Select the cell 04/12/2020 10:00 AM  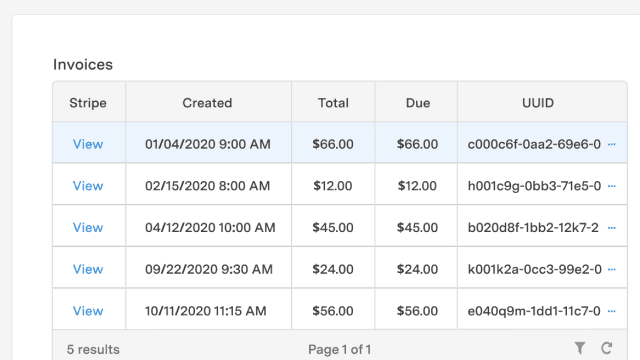[209, 226]
